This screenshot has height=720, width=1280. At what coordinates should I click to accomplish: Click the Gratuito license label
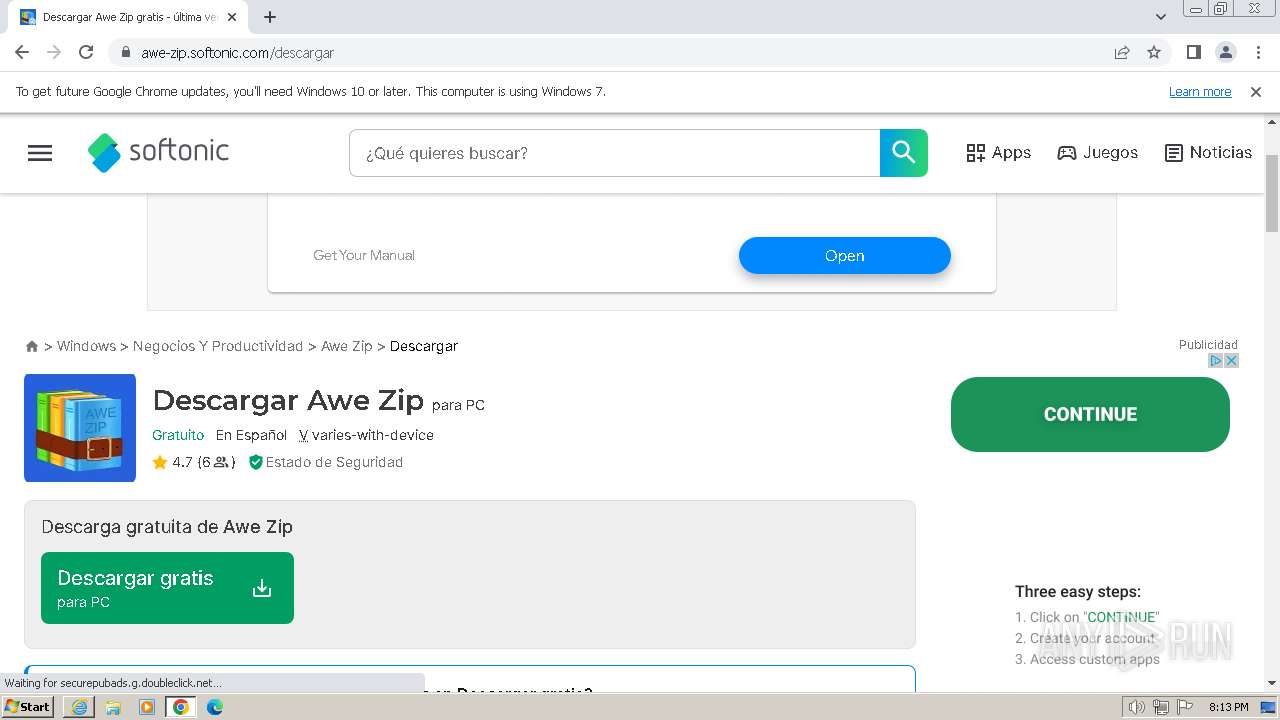[x=178, y=435]
